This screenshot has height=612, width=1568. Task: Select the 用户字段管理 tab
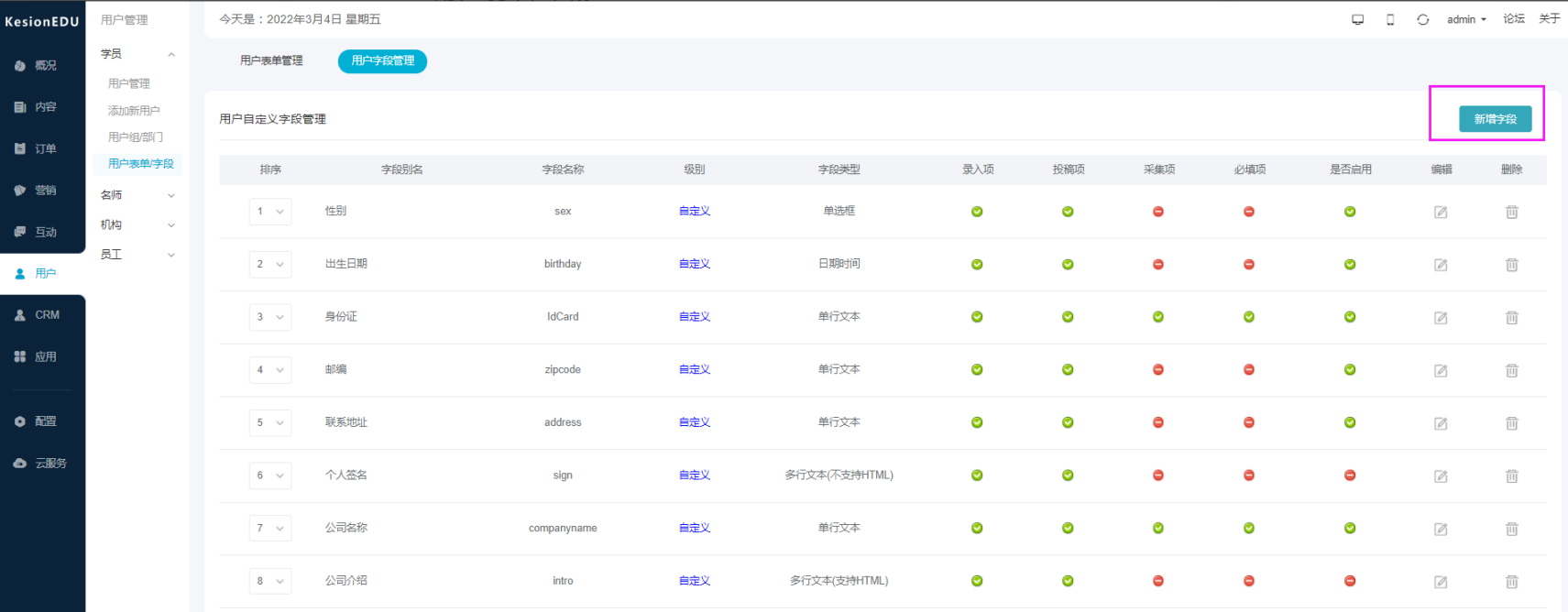[x=382, y=60]
